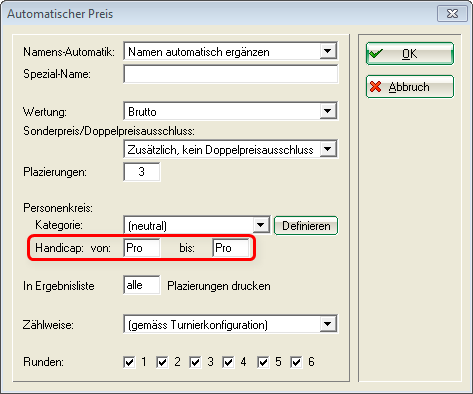Screen dimensions: 473x394
Task: Open the Zählweise dropdown
Action: point(328,324)
